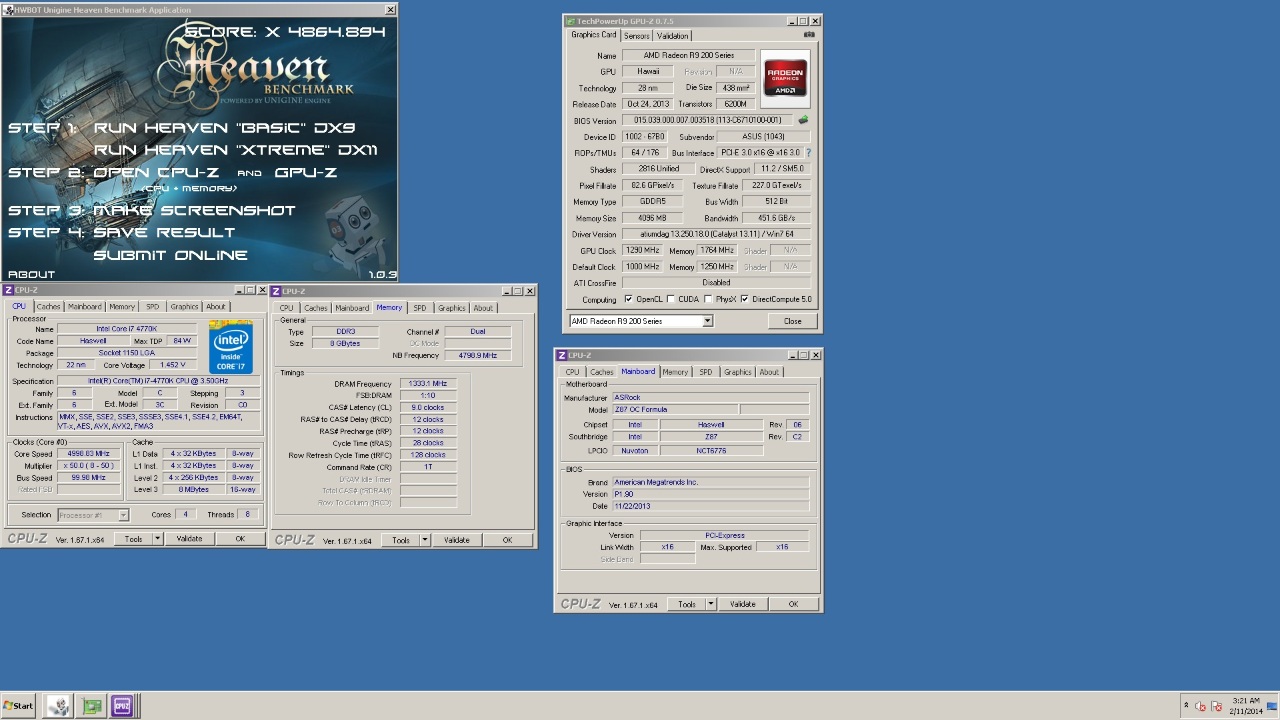The width and height of the screenshot is (1280, 720).
Task: Expand Tools dropdown arrow in CPU-Z Mainboard window
Action: 711,604
